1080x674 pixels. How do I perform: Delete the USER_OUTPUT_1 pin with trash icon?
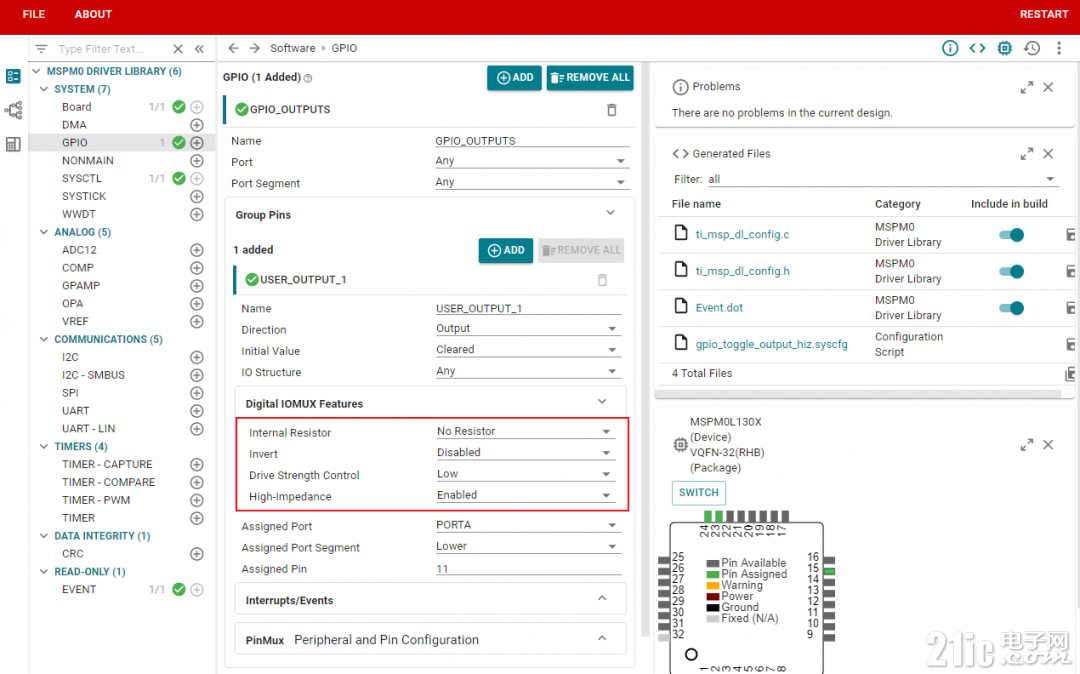click(x=603, y=280)
